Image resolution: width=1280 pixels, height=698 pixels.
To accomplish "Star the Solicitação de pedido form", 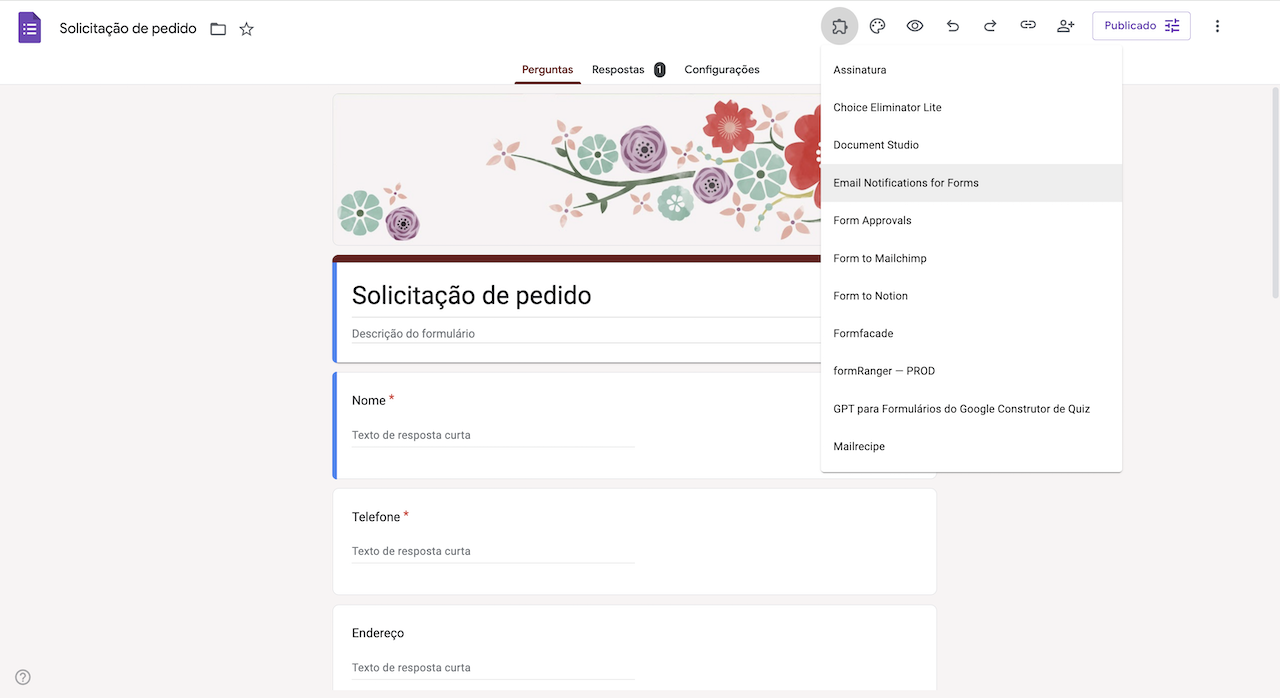I will click(x=246, y=29).
